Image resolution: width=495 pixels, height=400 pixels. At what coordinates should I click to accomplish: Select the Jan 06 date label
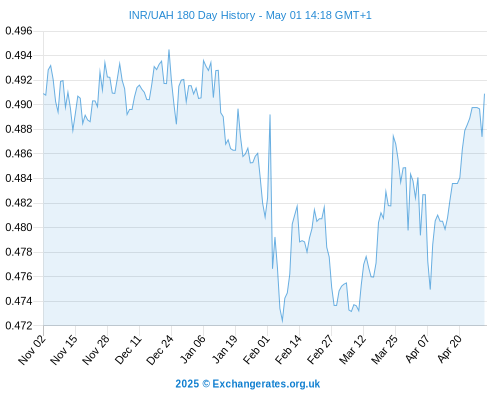click(x=192, y=349)
